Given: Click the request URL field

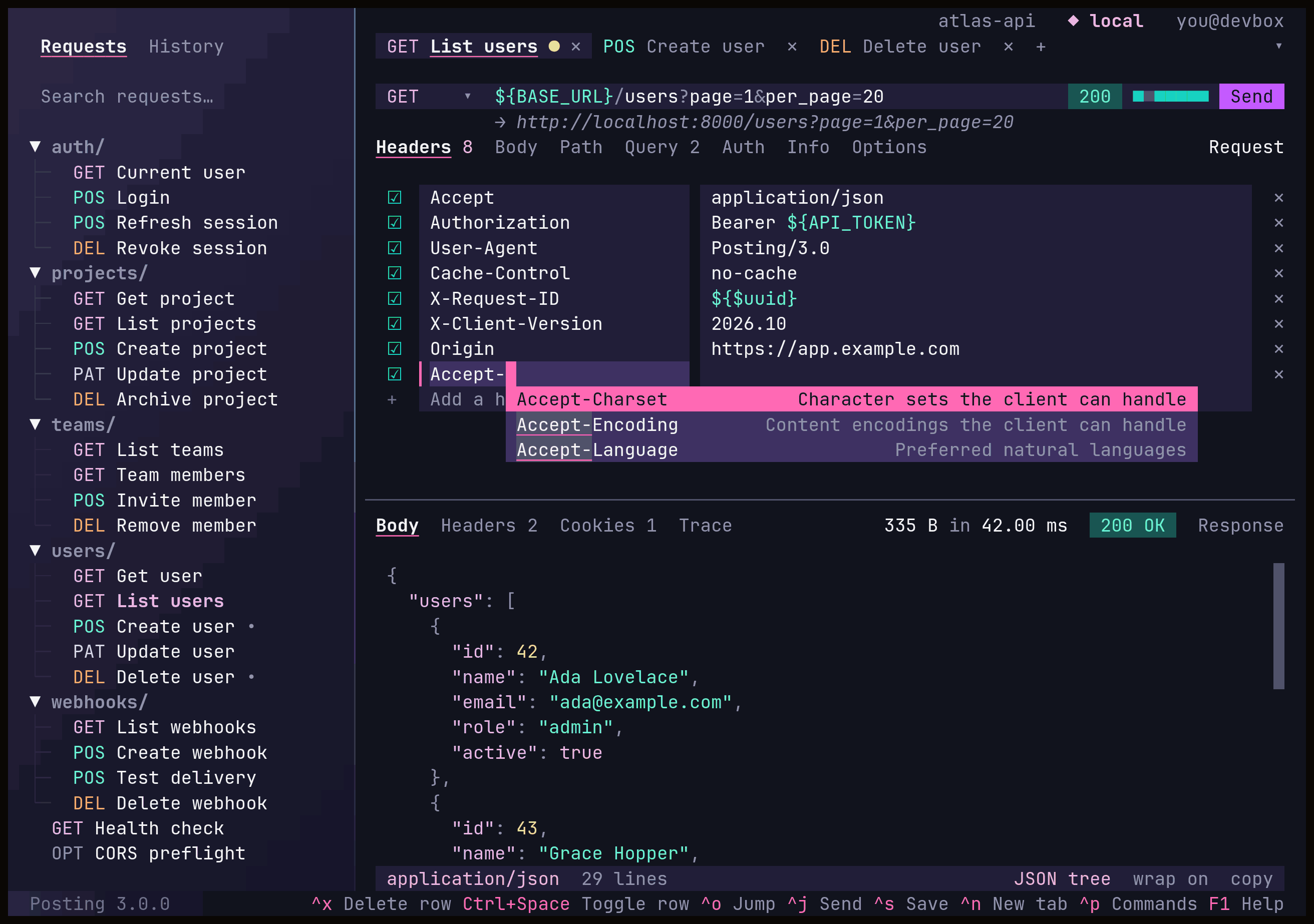Looking at the screenshot, I should click(x=776, y=97).
